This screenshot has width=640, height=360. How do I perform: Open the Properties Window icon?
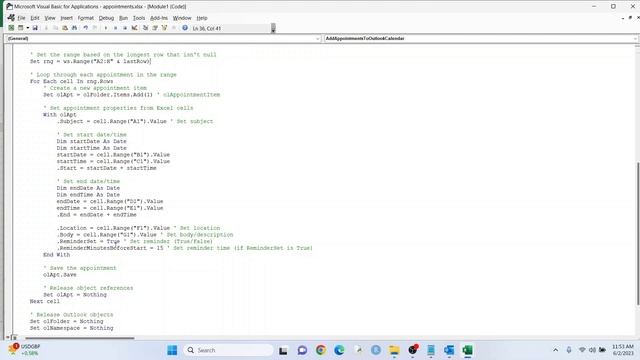coord(155,28)
